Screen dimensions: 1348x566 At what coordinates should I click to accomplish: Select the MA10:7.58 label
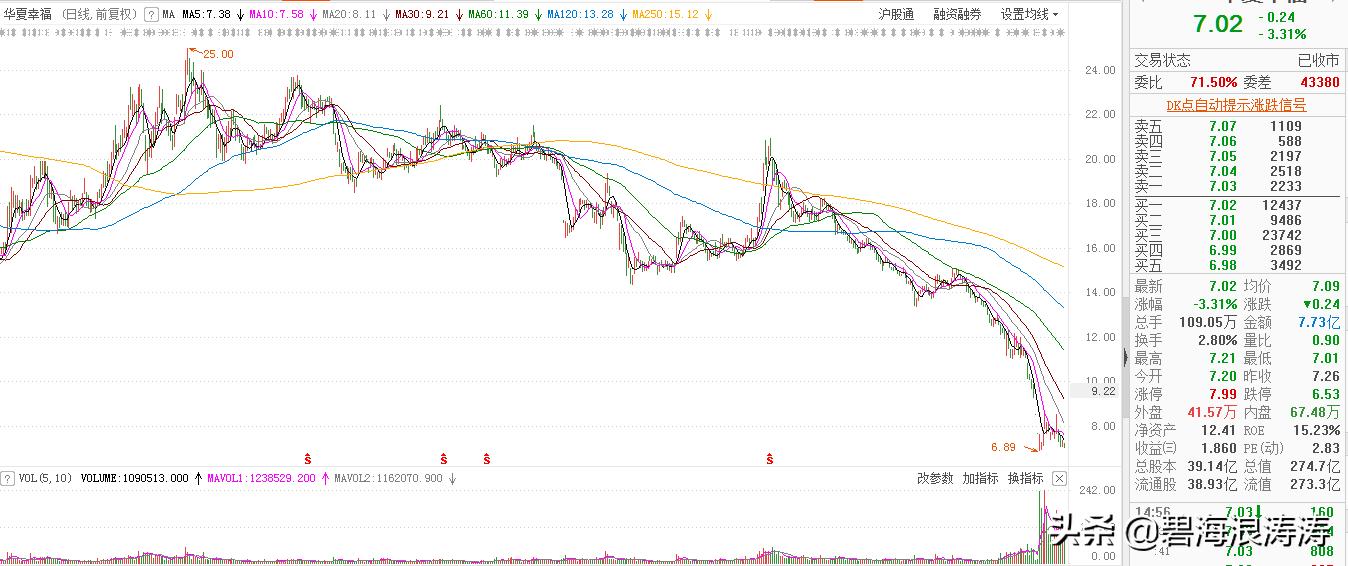pos(277,15)
